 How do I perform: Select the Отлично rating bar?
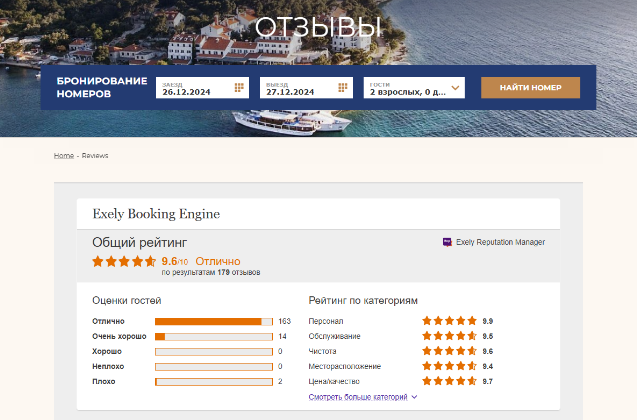pos(214,322)
